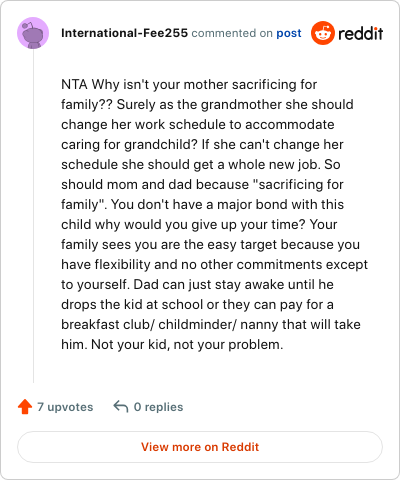This screenshot has width=400, height=480.
Task: Click the "commented on" text in header
Action: pos(232,33)
